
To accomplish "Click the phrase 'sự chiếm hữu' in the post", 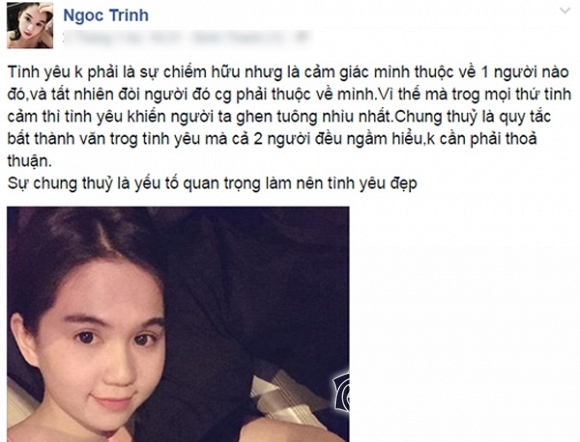I will 189,72.
